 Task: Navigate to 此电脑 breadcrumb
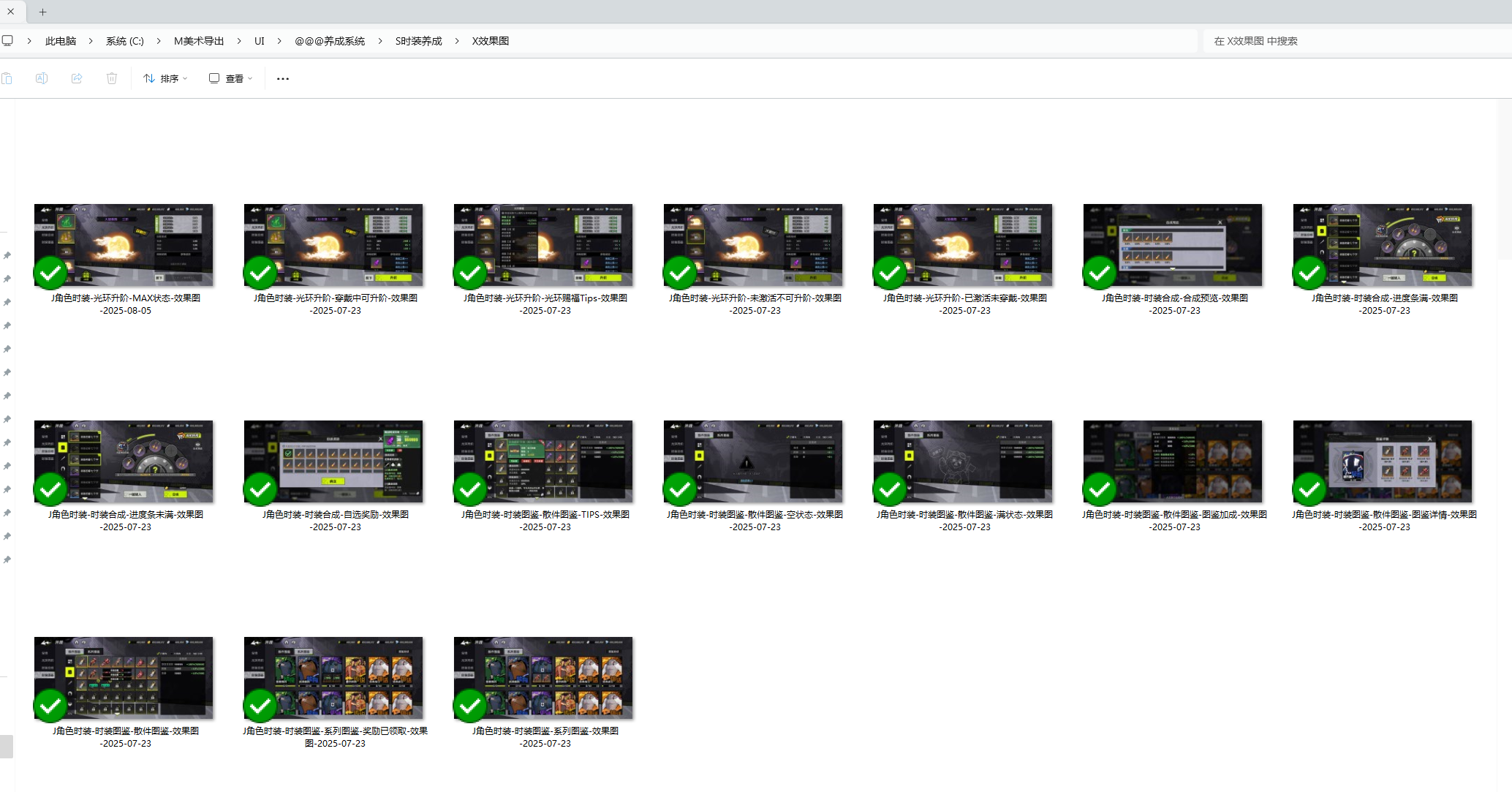point(61,41)
